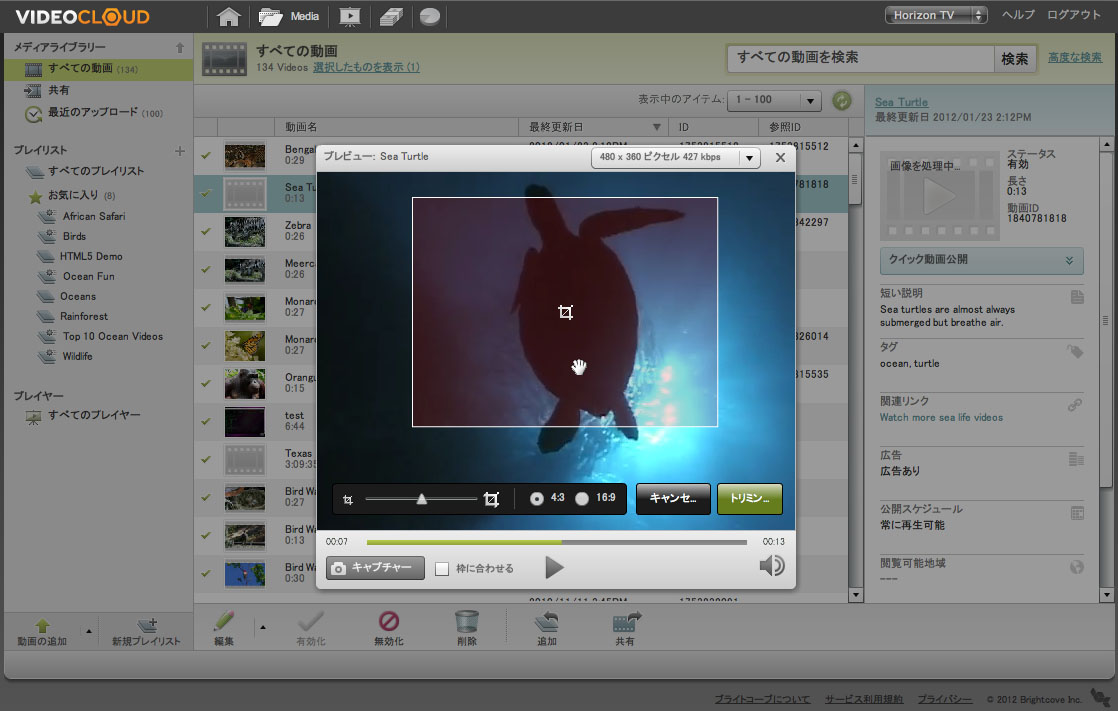Go to the Home icon
The height and width of the screenshot is (711, 1118).
[228, 16]
